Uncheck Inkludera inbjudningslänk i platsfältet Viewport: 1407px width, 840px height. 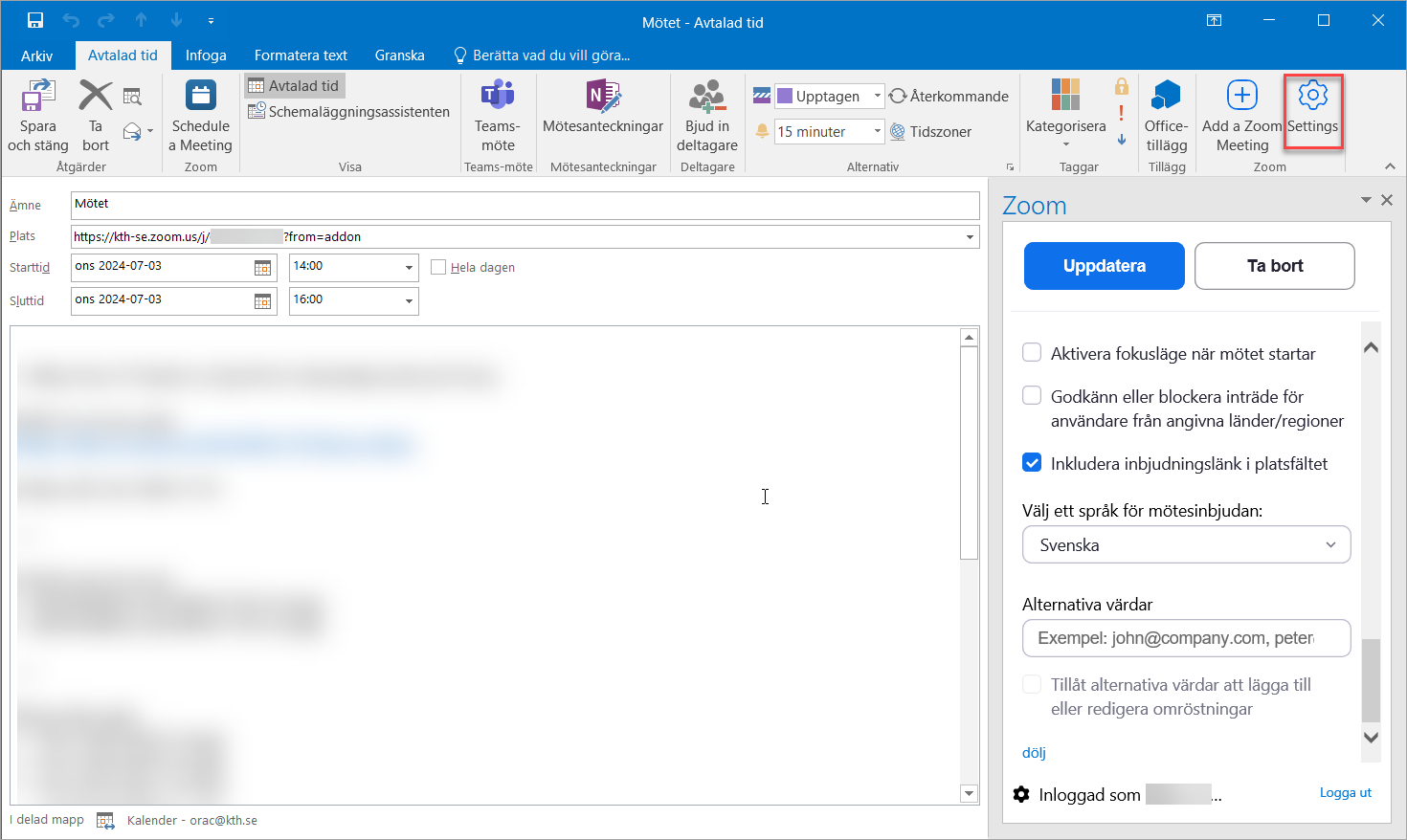coord(1032,464)
